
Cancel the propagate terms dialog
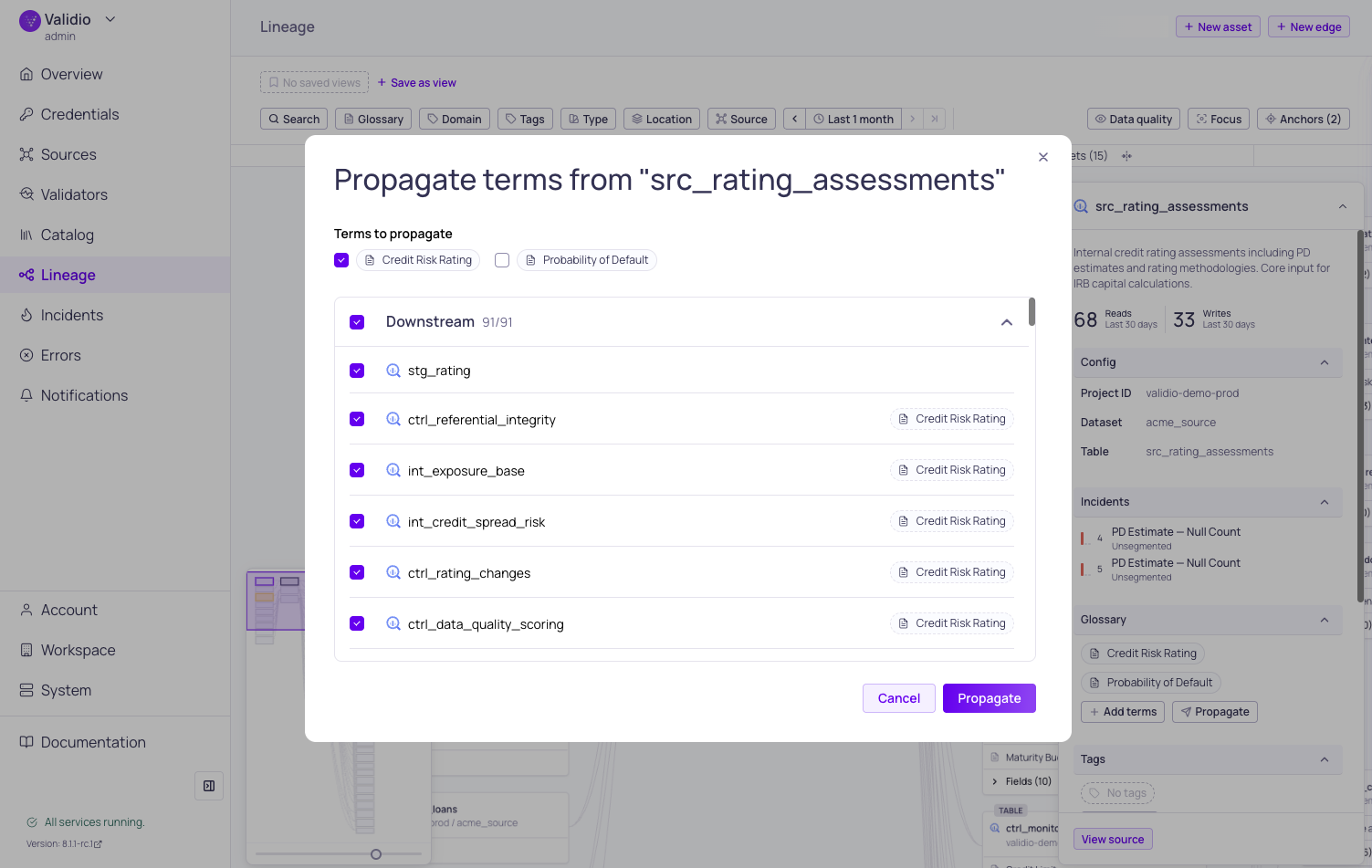[x=899, y=698]
